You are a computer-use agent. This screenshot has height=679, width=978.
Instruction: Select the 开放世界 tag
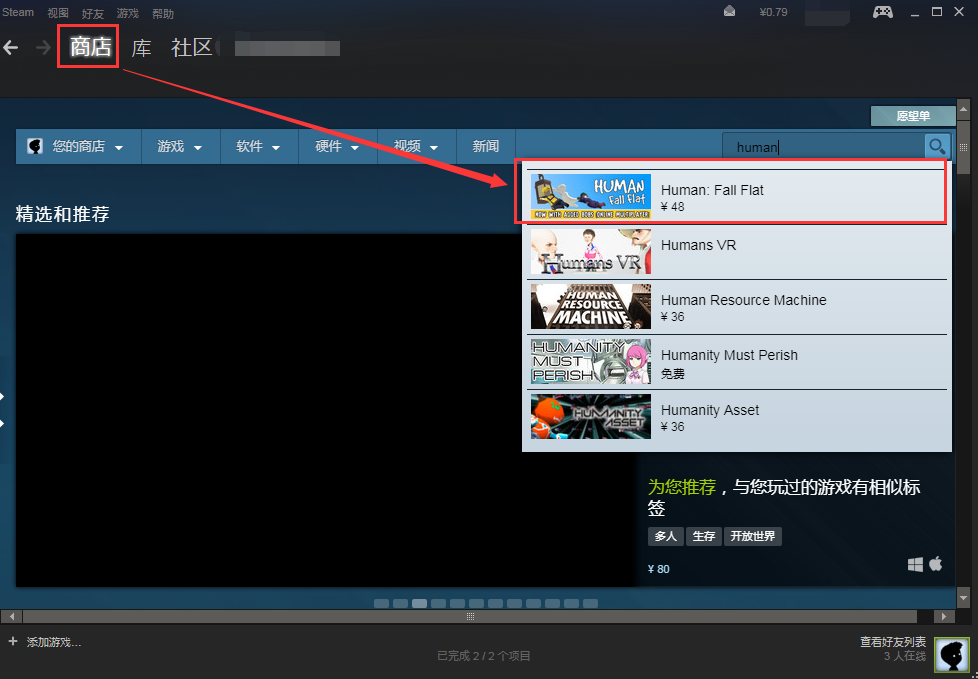tap(753, 536)
